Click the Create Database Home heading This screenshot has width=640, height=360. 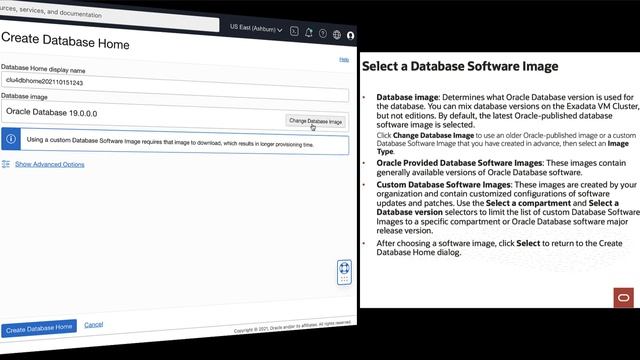[x=65, y=41]
